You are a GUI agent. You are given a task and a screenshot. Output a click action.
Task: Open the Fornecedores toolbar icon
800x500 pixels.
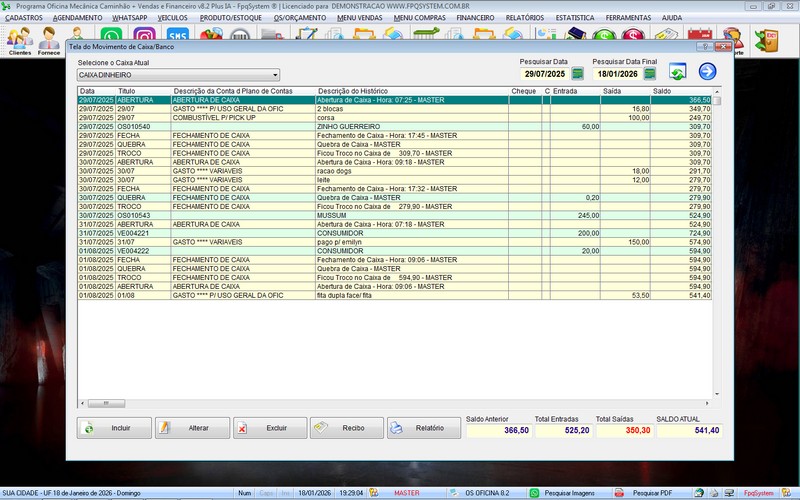click(x=49, y=40)
